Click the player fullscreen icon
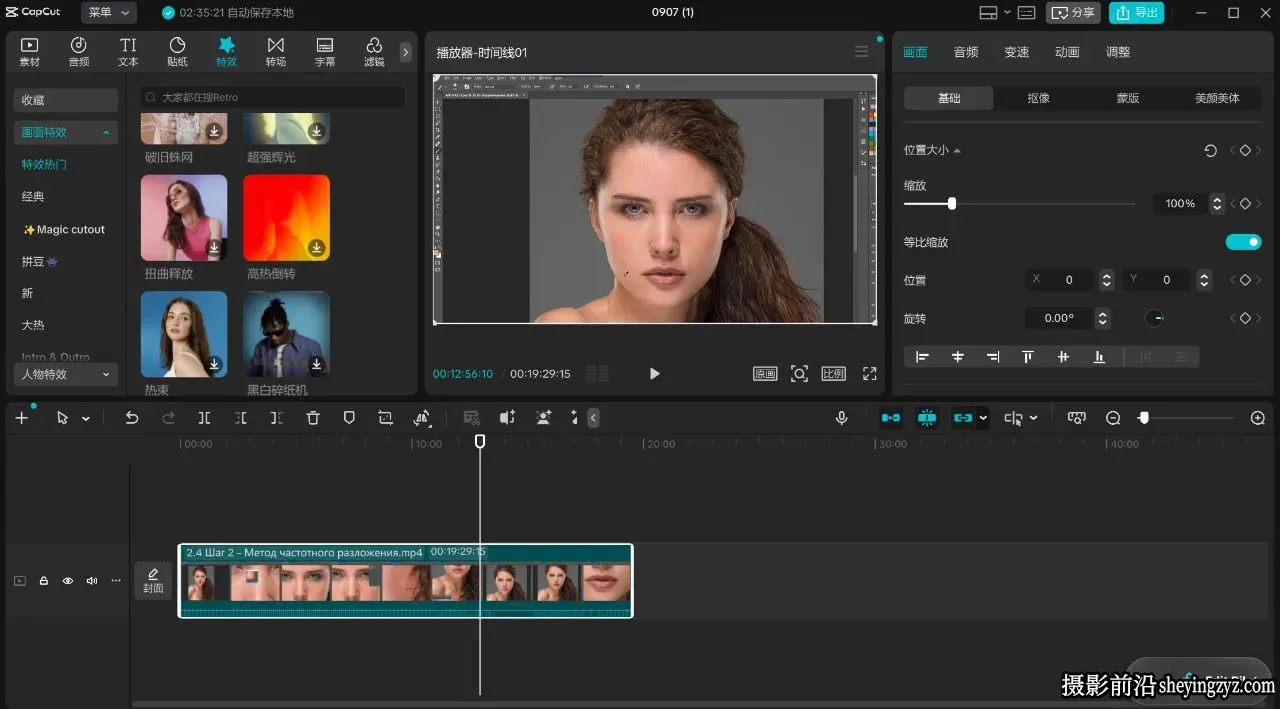This screenshot has width=1280, height=709. [x=870, y=373]
